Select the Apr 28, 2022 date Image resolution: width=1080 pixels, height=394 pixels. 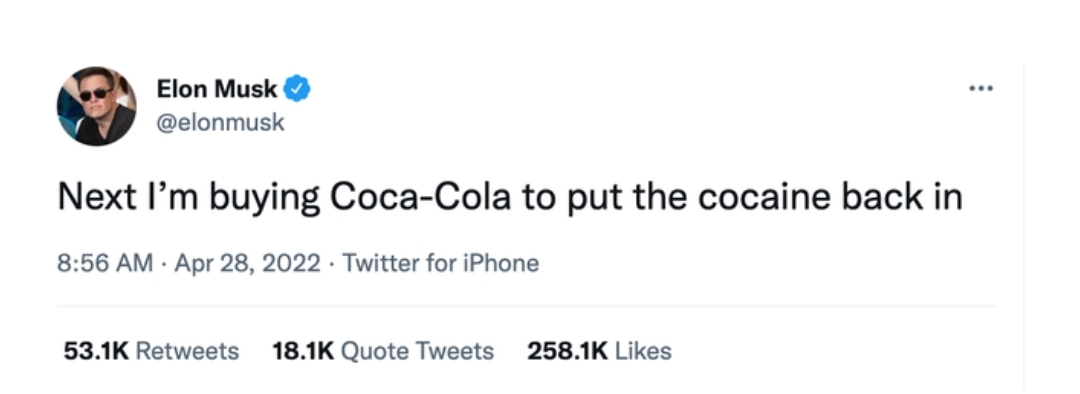click(x=247, y=263)
